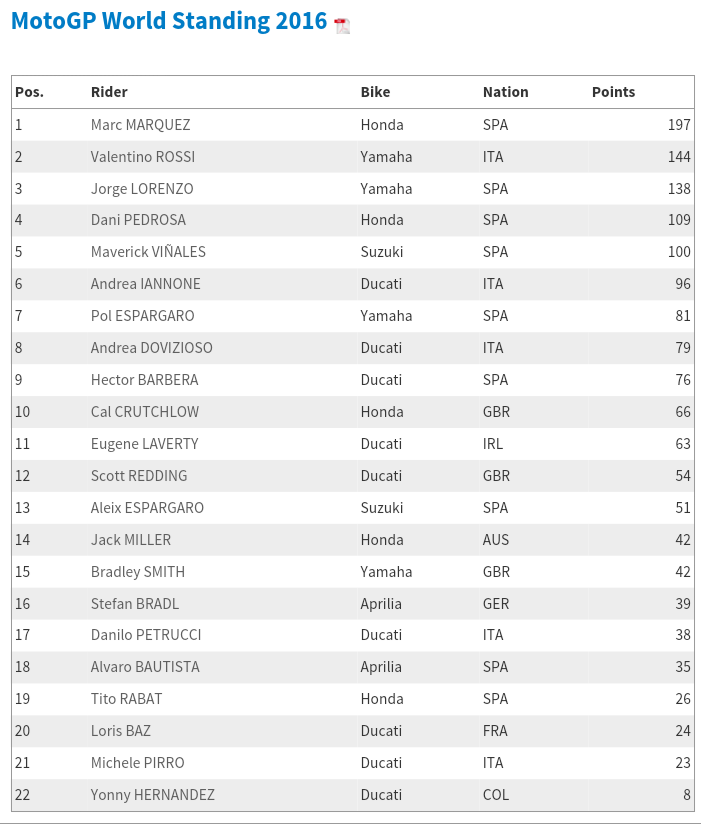Click on Yonny HERNANDEZ
This screenshot has height=824, width=701.
[152, 795]
